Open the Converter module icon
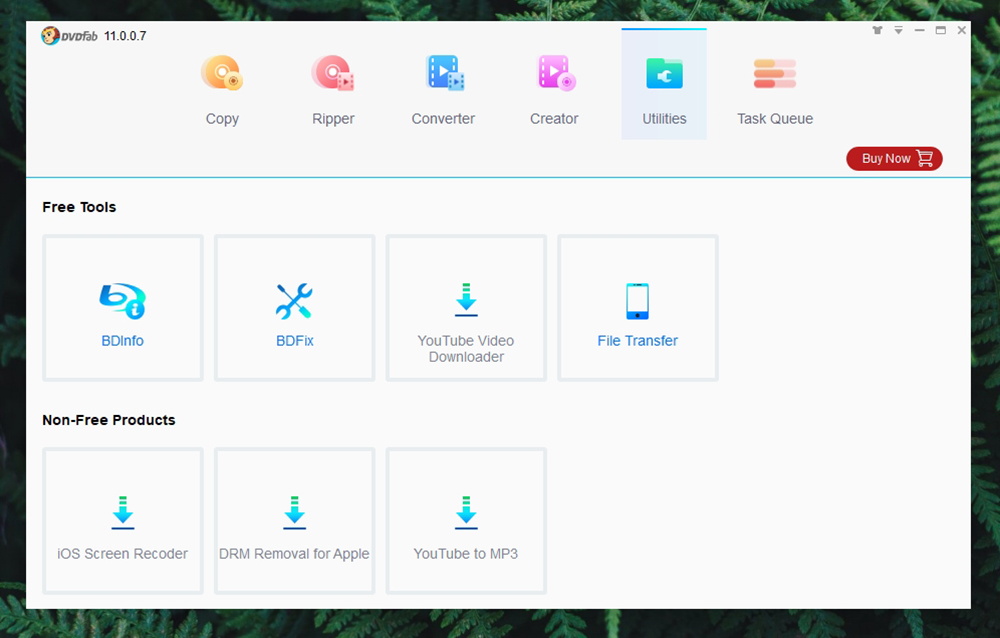The height and width of the screenshot is (638, 1000). tap(445, 73)
